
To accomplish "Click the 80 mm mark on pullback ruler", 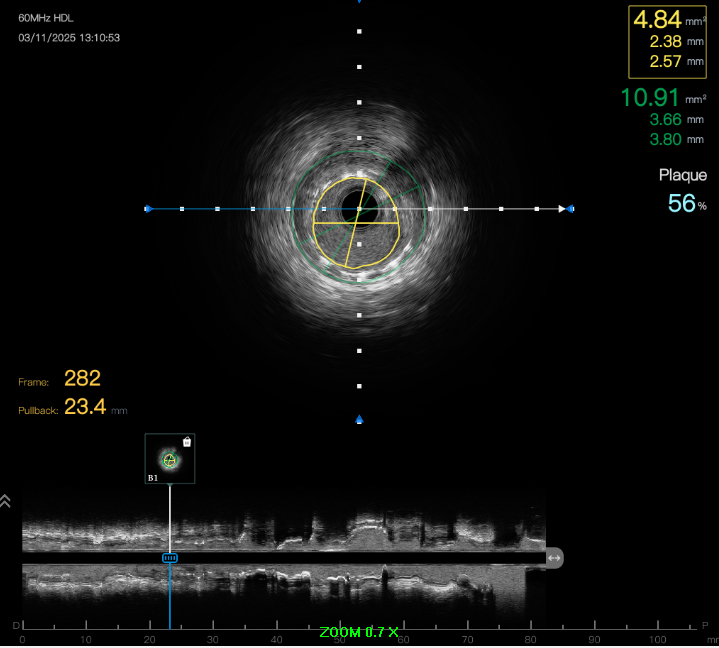I will point(530,638).
